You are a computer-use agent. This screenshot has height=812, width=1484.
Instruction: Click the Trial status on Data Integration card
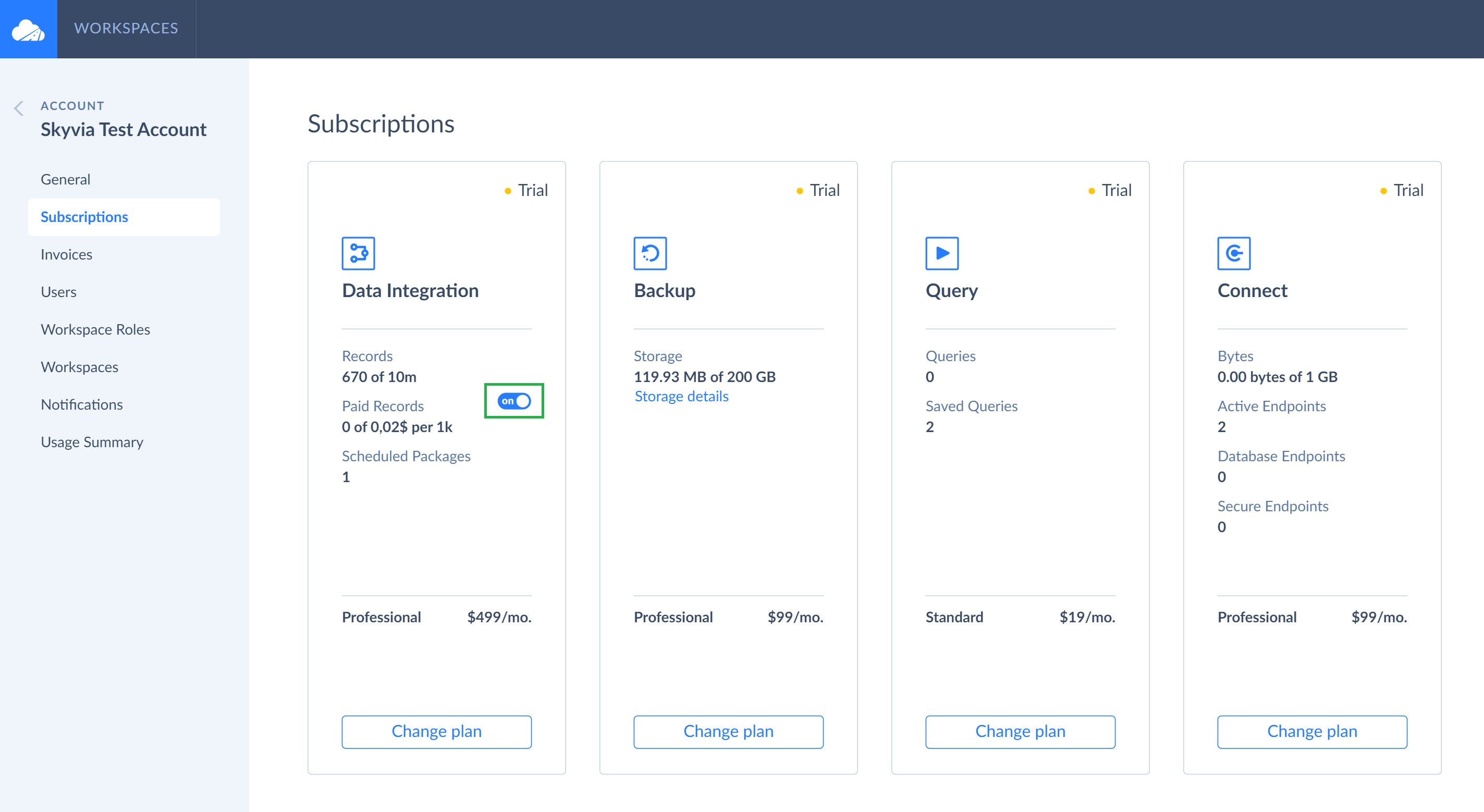(526, 190)
